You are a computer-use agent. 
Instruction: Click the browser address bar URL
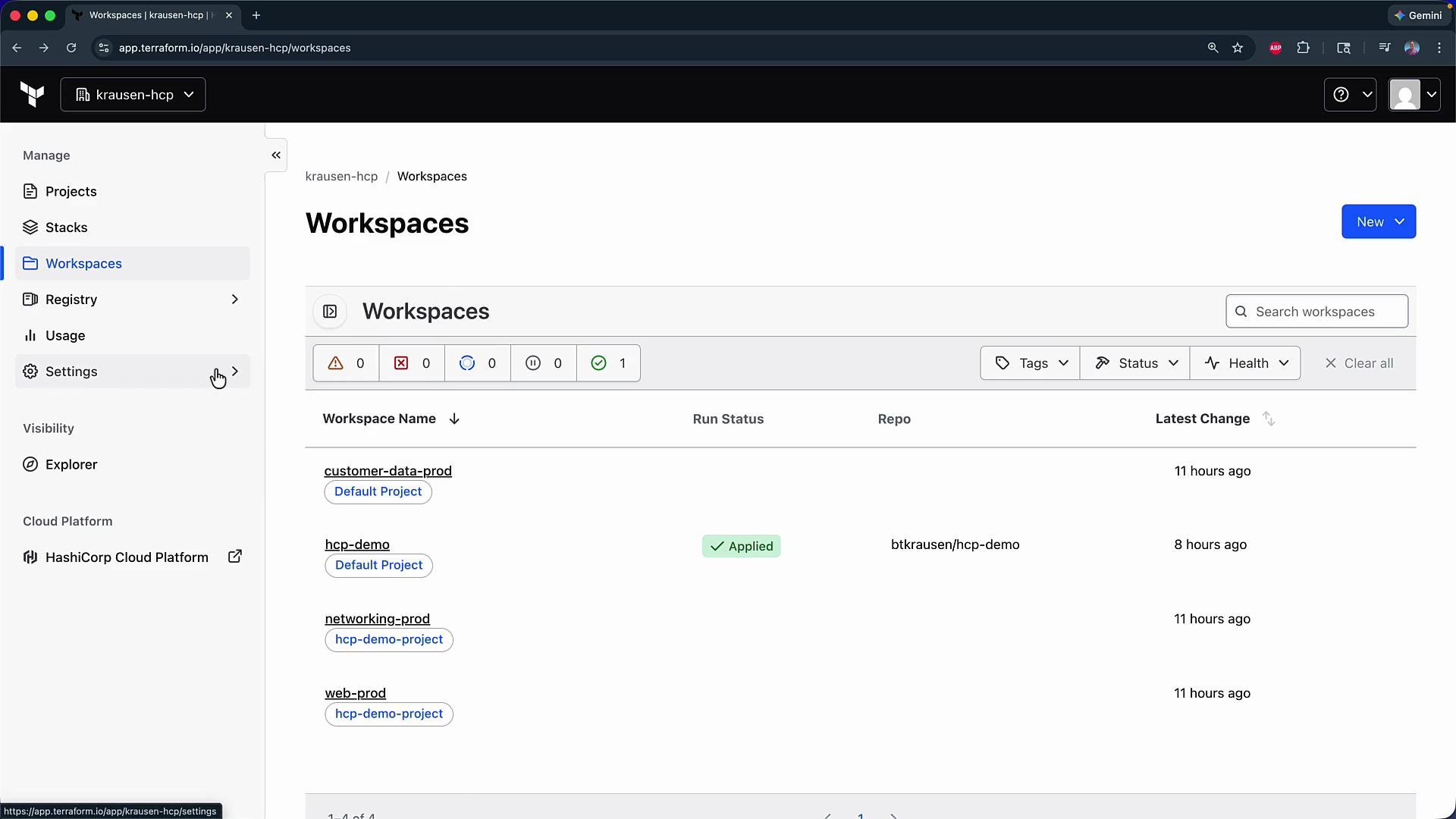[x=234, y=48]
